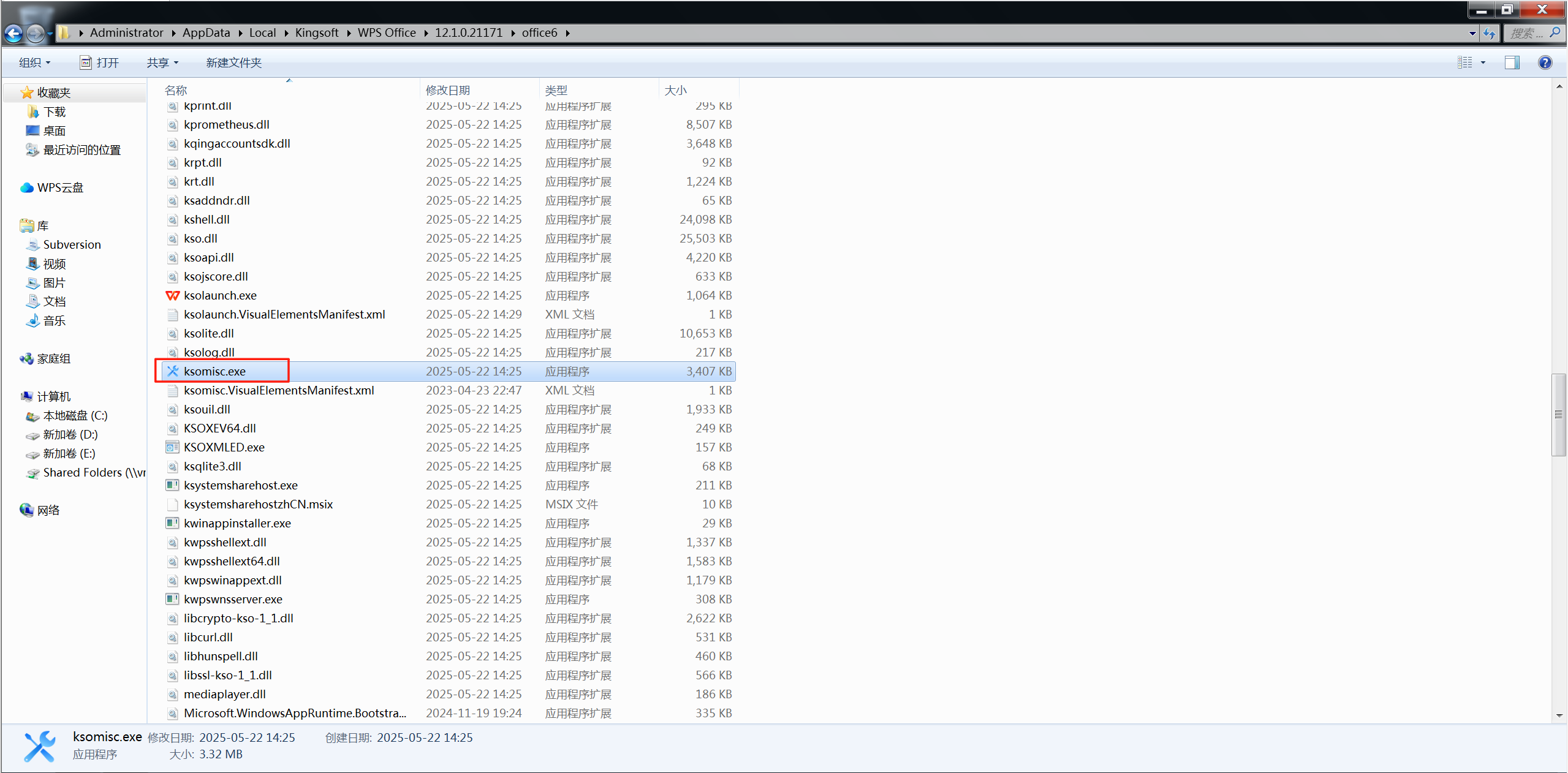The height and width of the screenshot is (773, 1568).
Task: Click 本地磁盘 (C:) drive icon
Action: (32, 416)
